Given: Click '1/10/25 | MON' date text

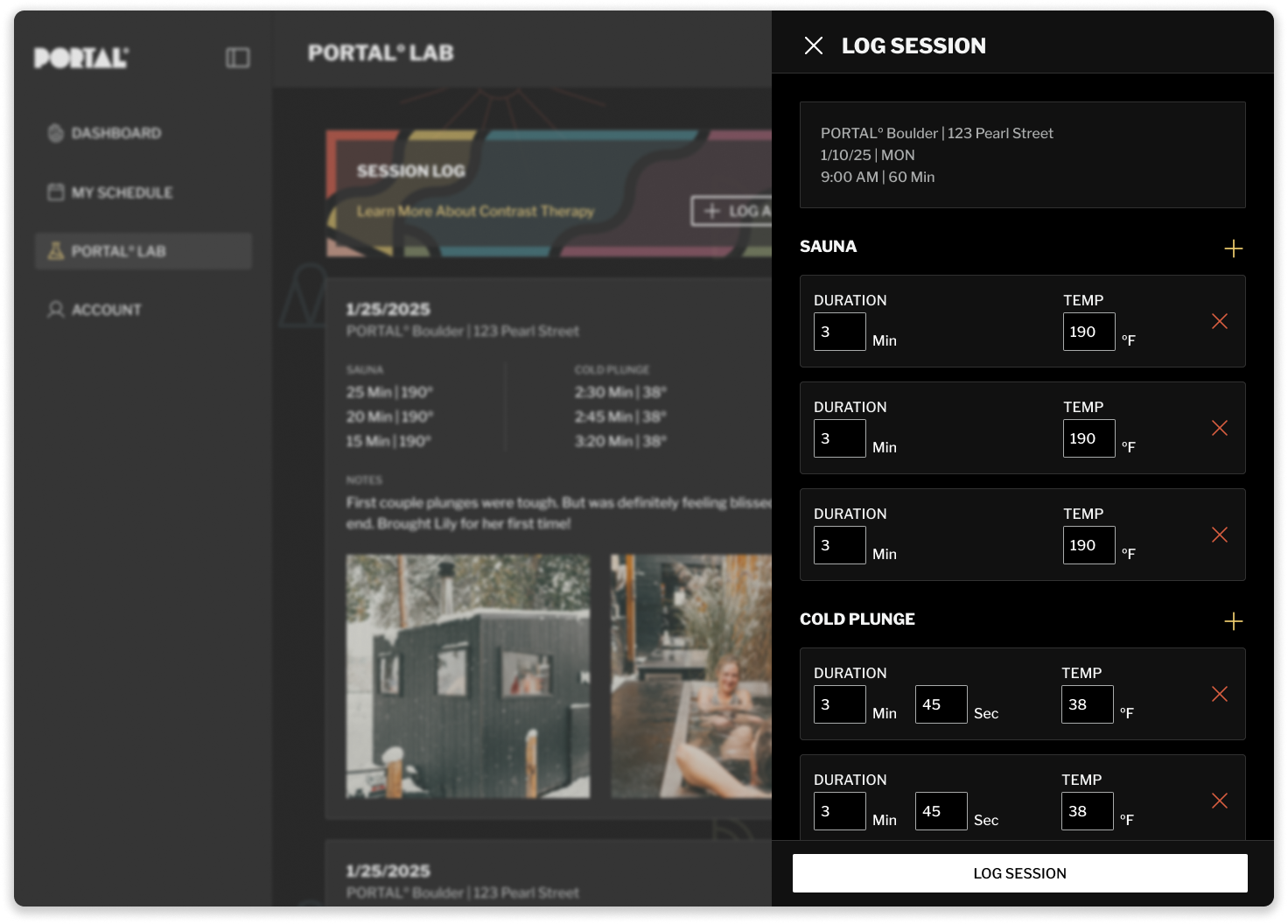Looking at the screenshot, I should click(868, 155).
